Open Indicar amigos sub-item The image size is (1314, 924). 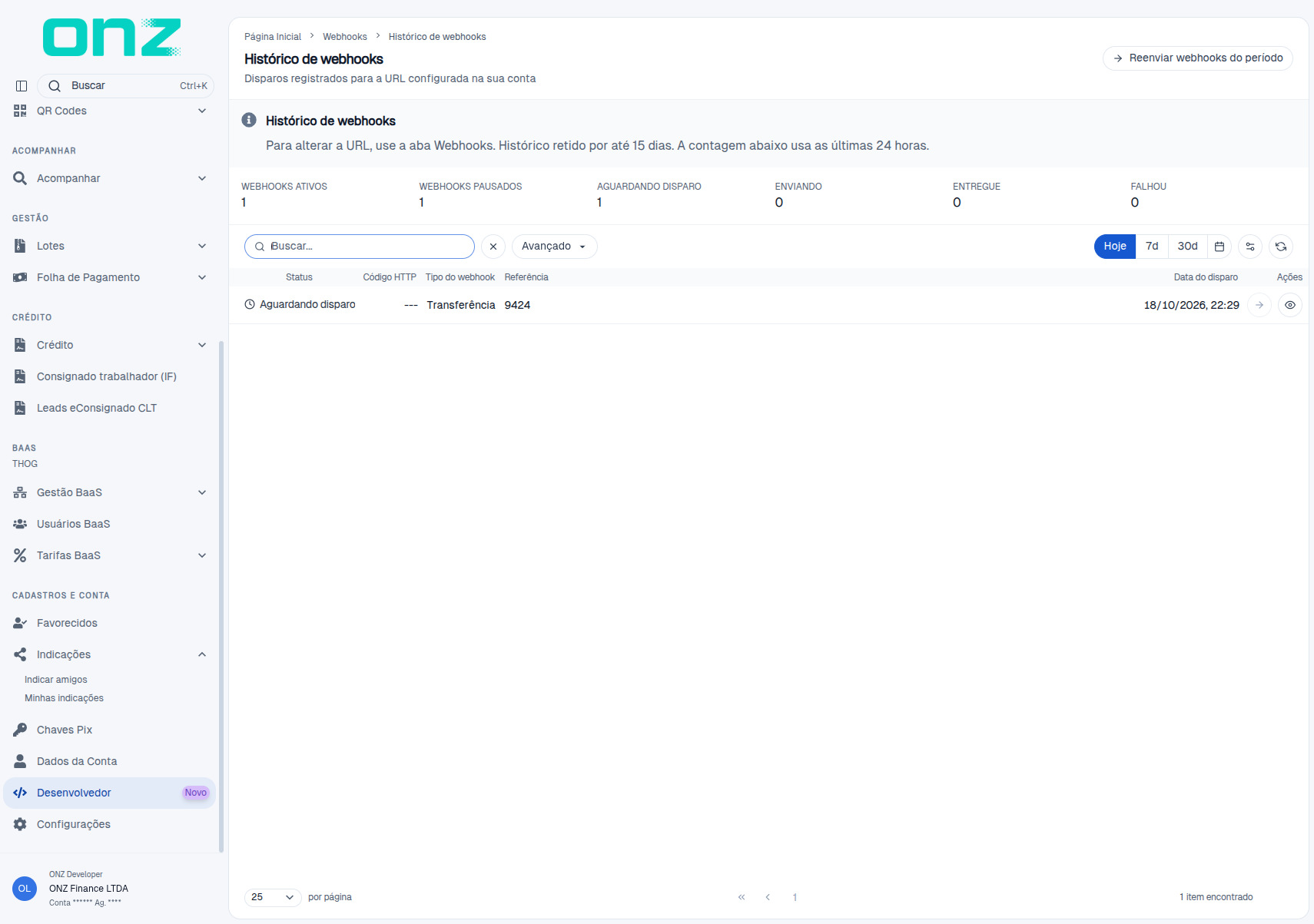[56, 680]
